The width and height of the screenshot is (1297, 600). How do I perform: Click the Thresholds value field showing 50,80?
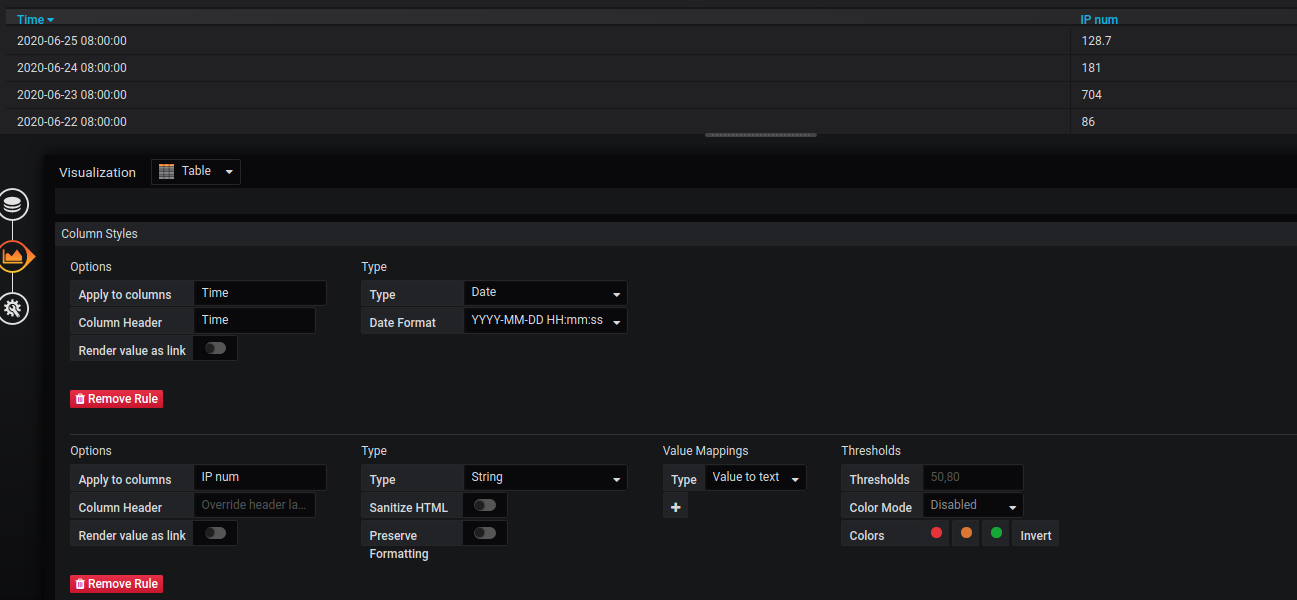(x=972, y=477)
